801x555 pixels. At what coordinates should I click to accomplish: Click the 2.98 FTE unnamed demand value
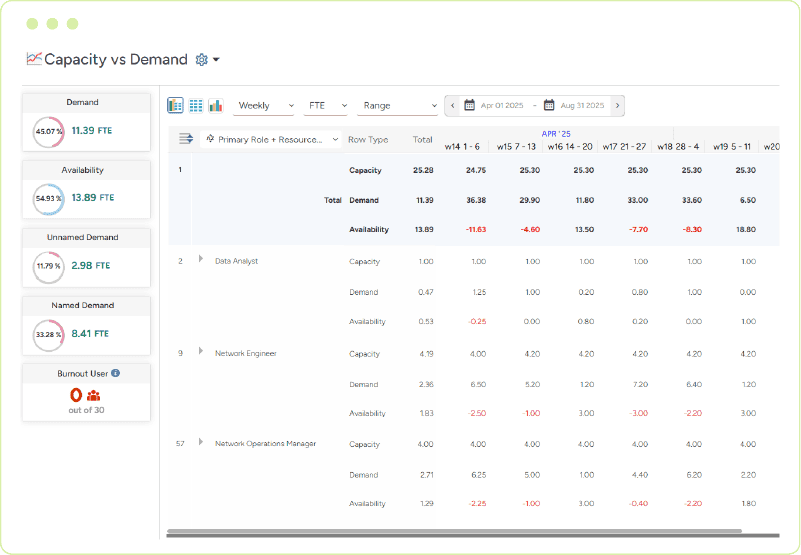91,266
